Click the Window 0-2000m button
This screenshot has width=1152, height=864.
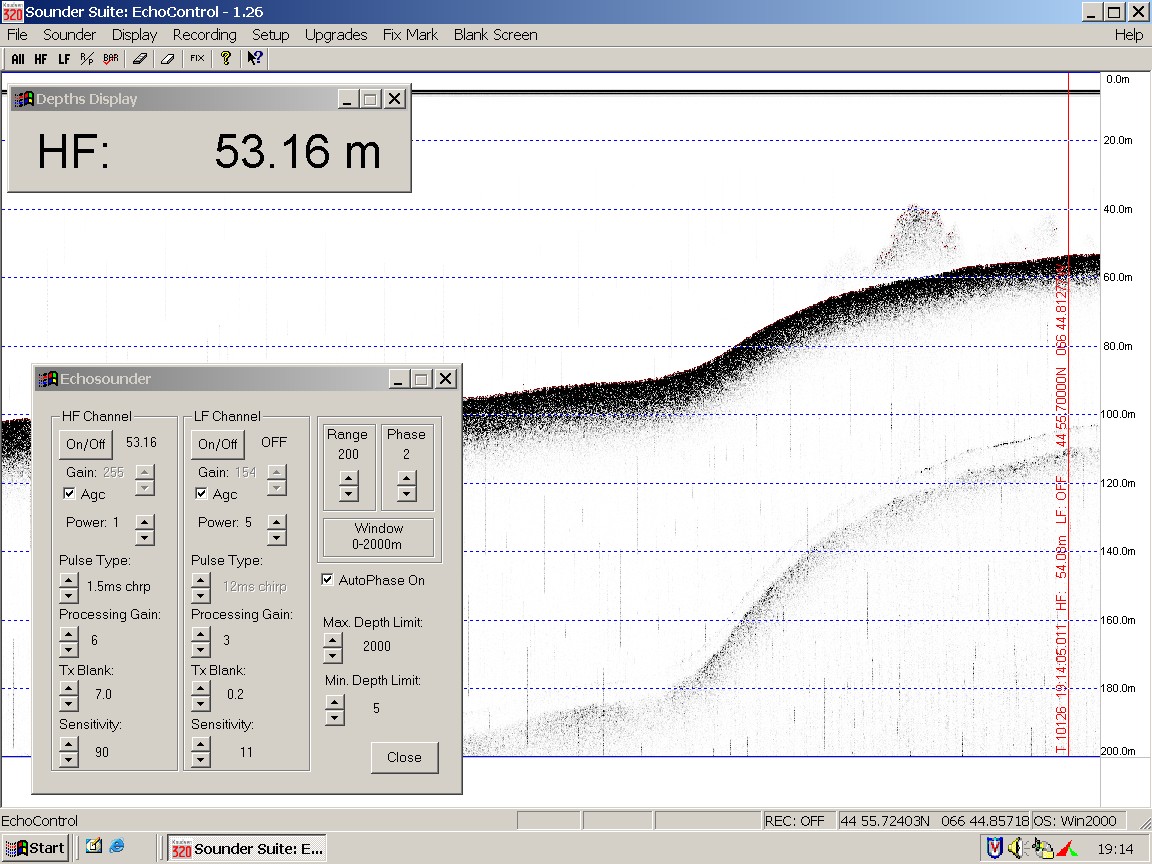pyautogui.click(x=379, y=536)
